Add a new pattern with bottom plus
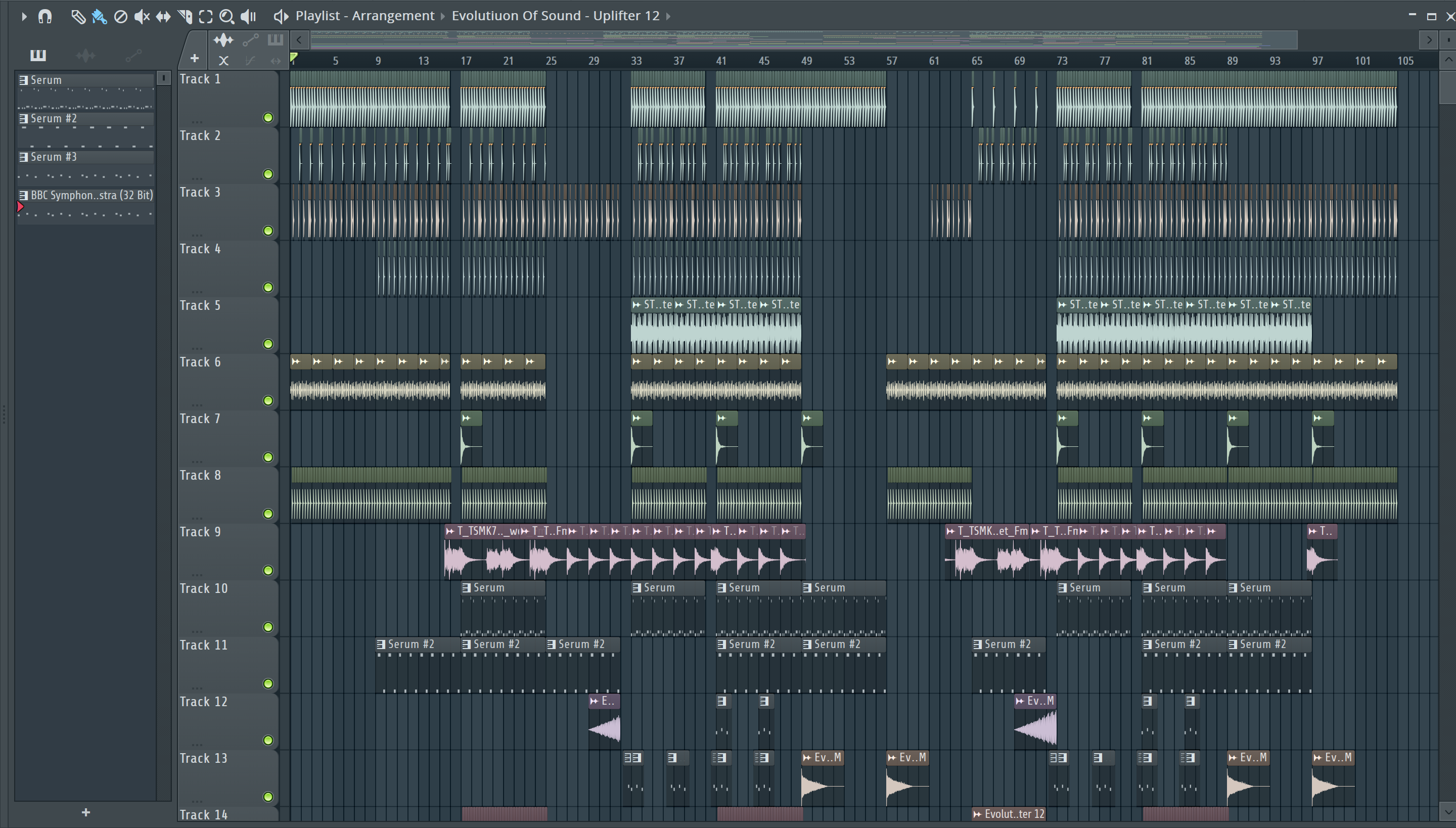 [x=86, y=812]
